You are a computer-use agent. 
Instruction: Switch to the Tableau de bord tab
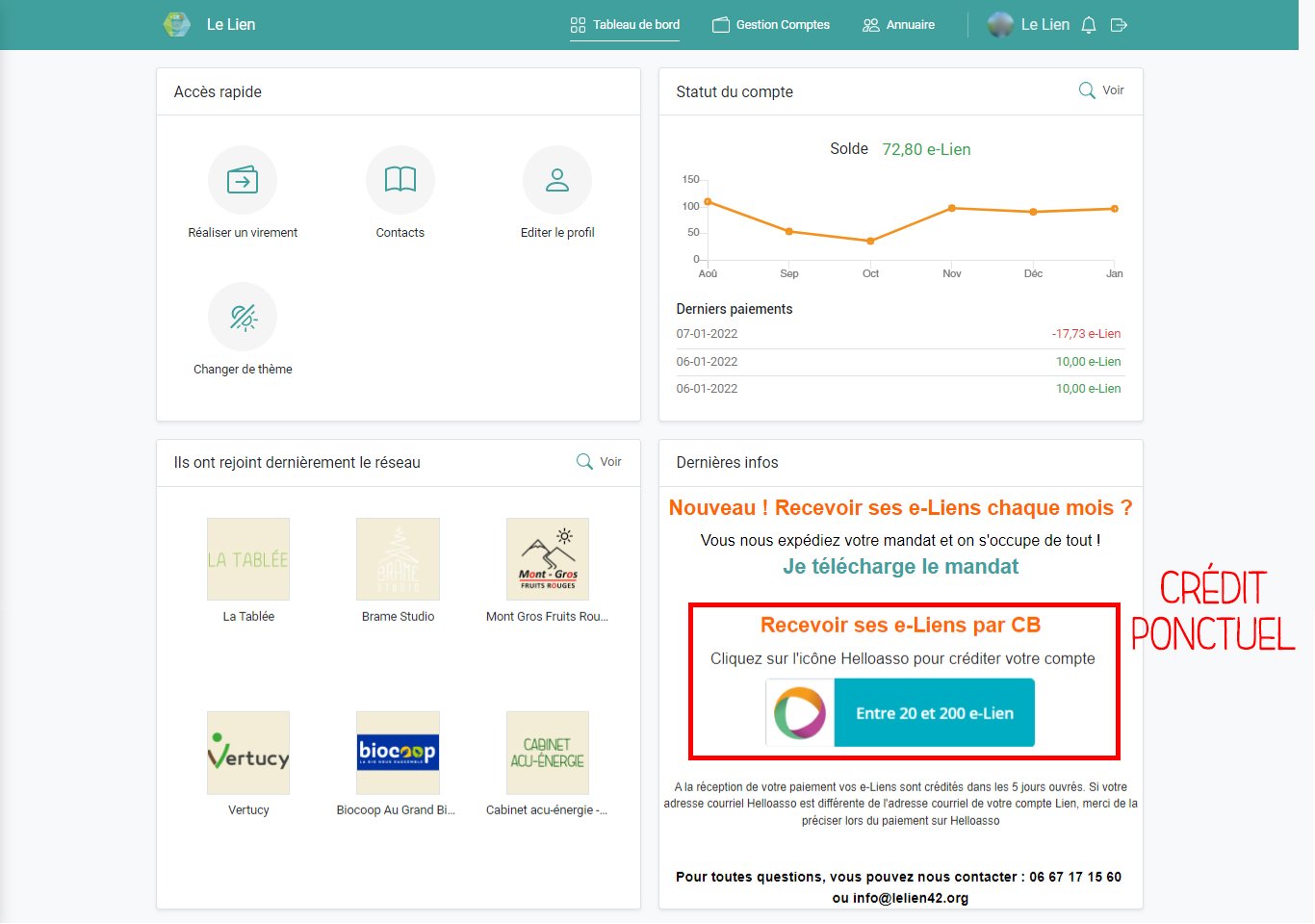point(625,25)
